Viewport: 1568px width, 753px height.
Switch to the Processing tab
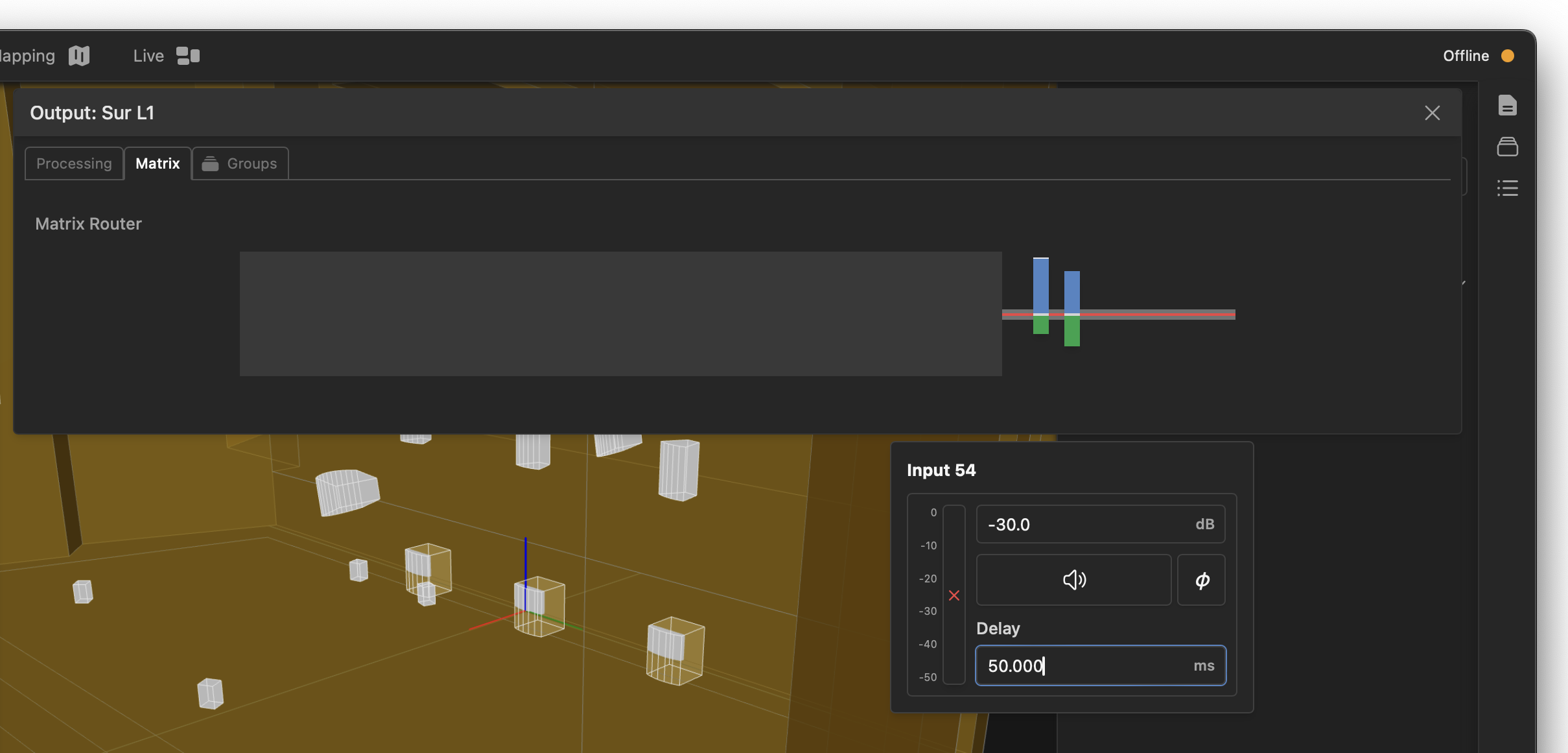coord(74,163)
